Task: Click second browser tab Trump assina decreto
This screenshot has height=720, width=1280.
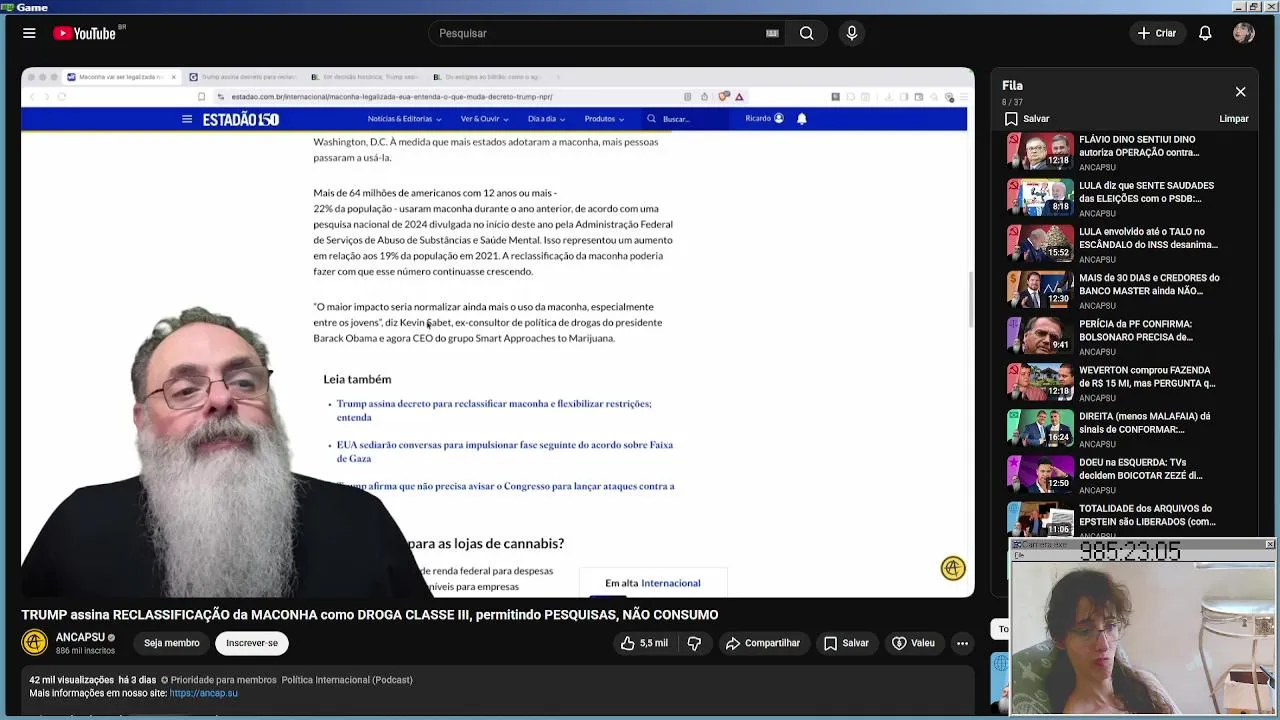Action: (245, 77)
